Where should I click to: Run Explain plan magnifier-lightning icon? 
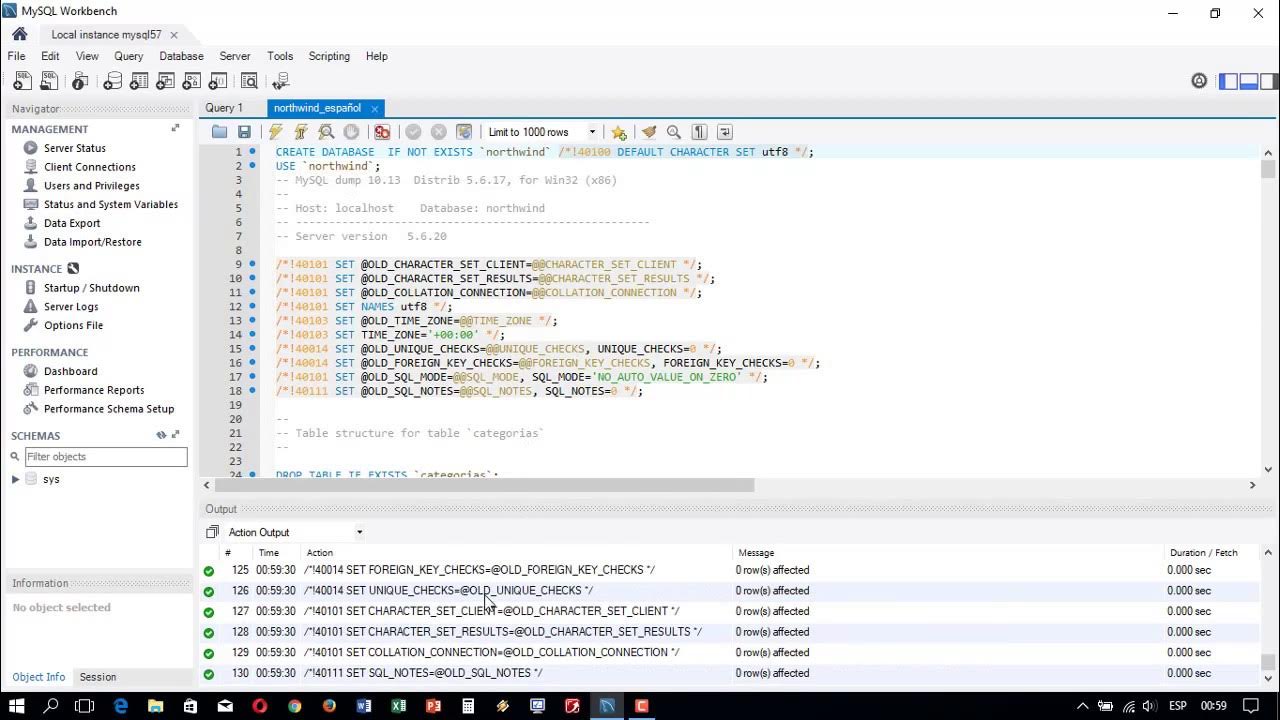(x=326, y=132)
